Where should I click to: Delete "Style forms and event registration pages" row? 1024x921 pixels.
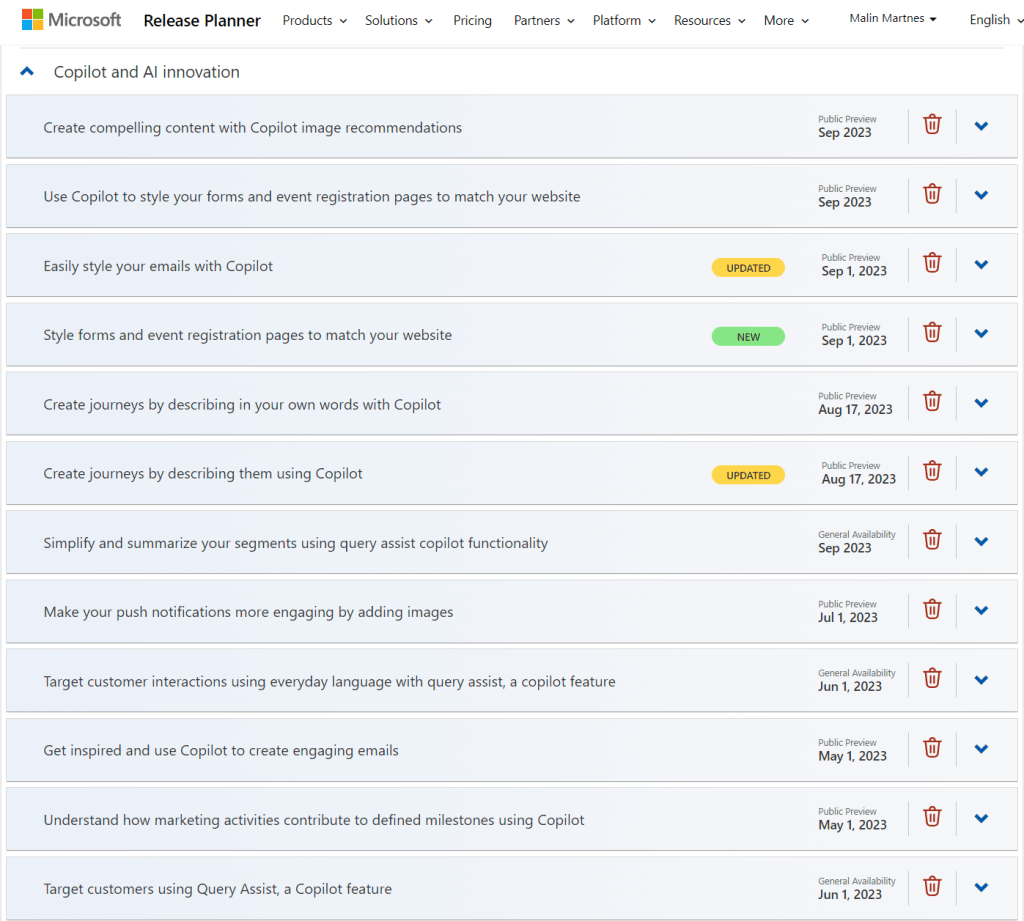[931, 332]
